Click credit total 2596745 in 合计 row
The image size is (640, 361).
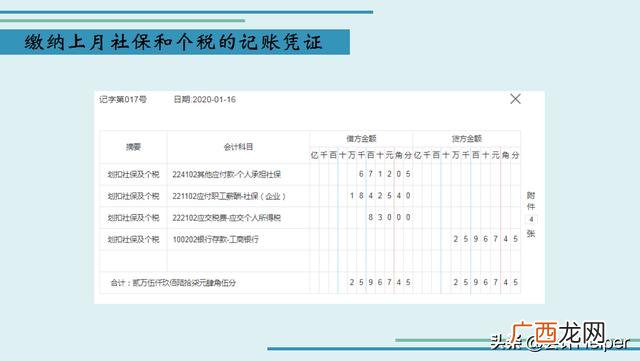(x=486, y=282)
